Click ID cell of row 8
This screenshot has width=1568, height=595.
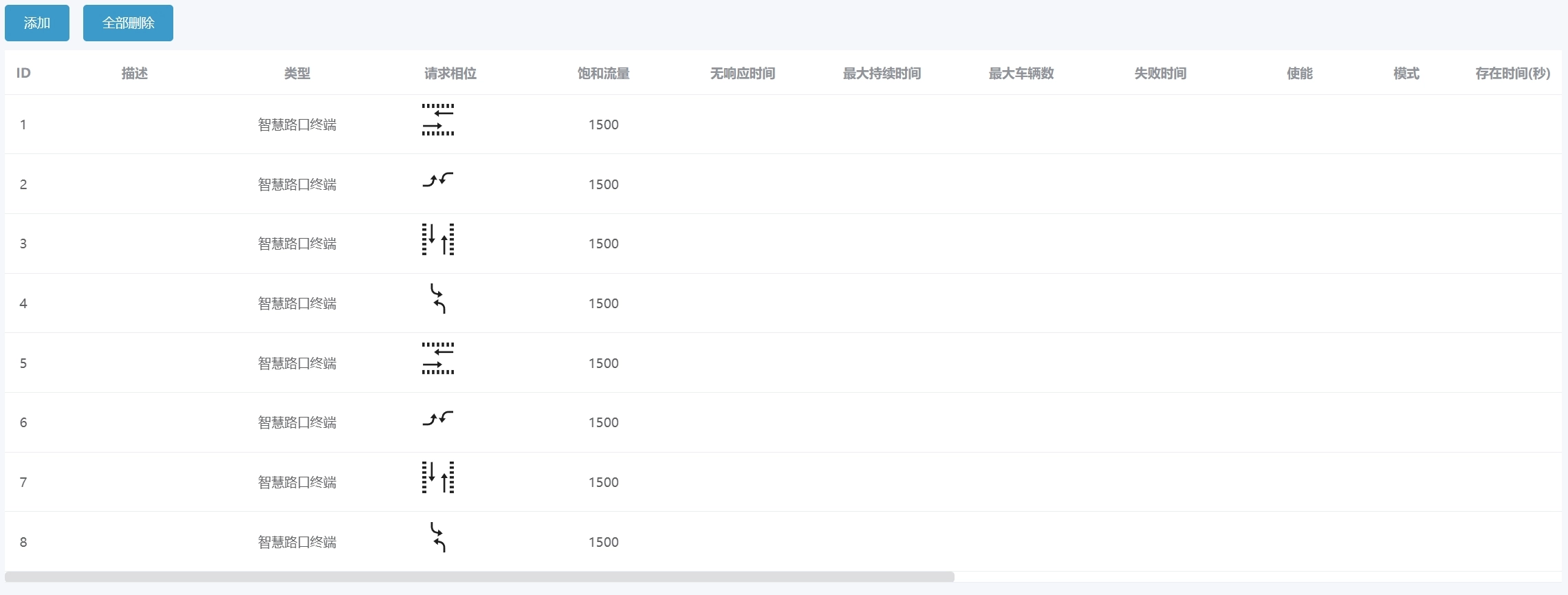pos(23,542)
